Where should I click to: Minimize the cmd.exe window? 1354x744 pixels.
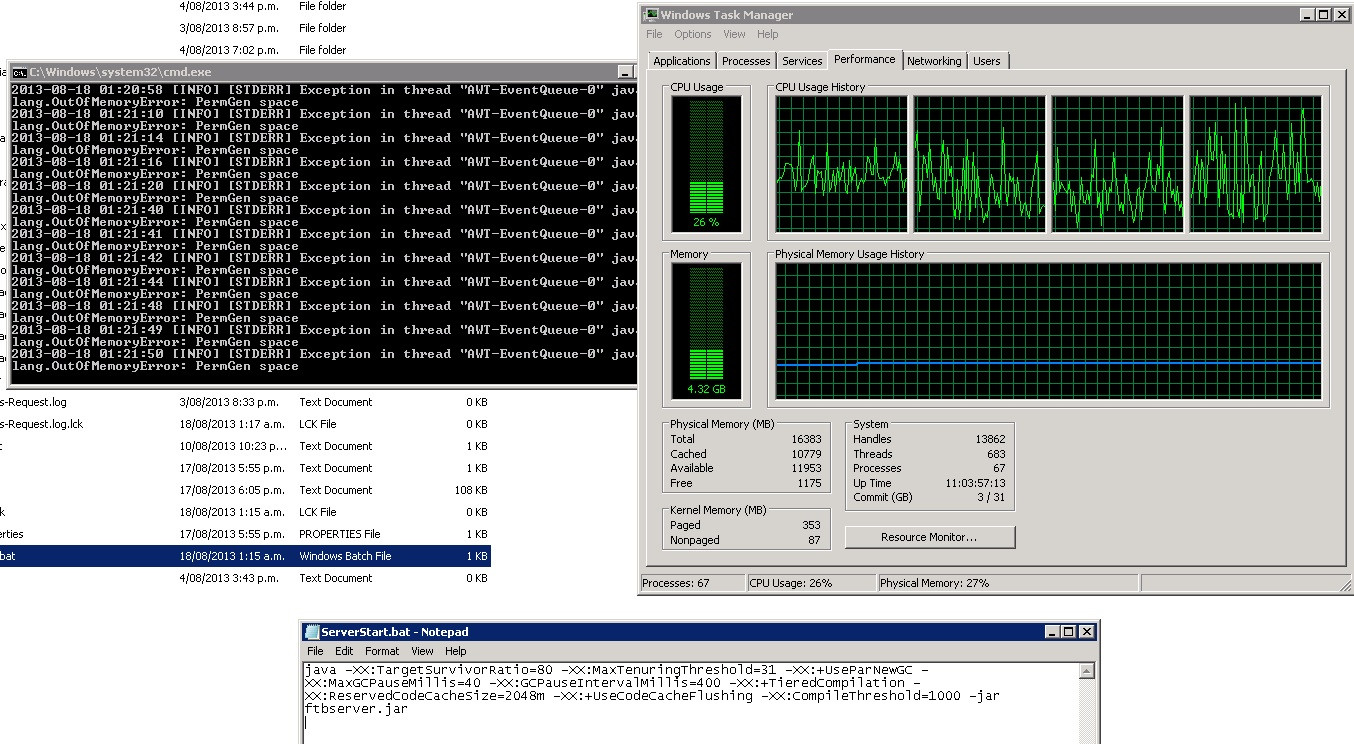[x=626, y=72]
